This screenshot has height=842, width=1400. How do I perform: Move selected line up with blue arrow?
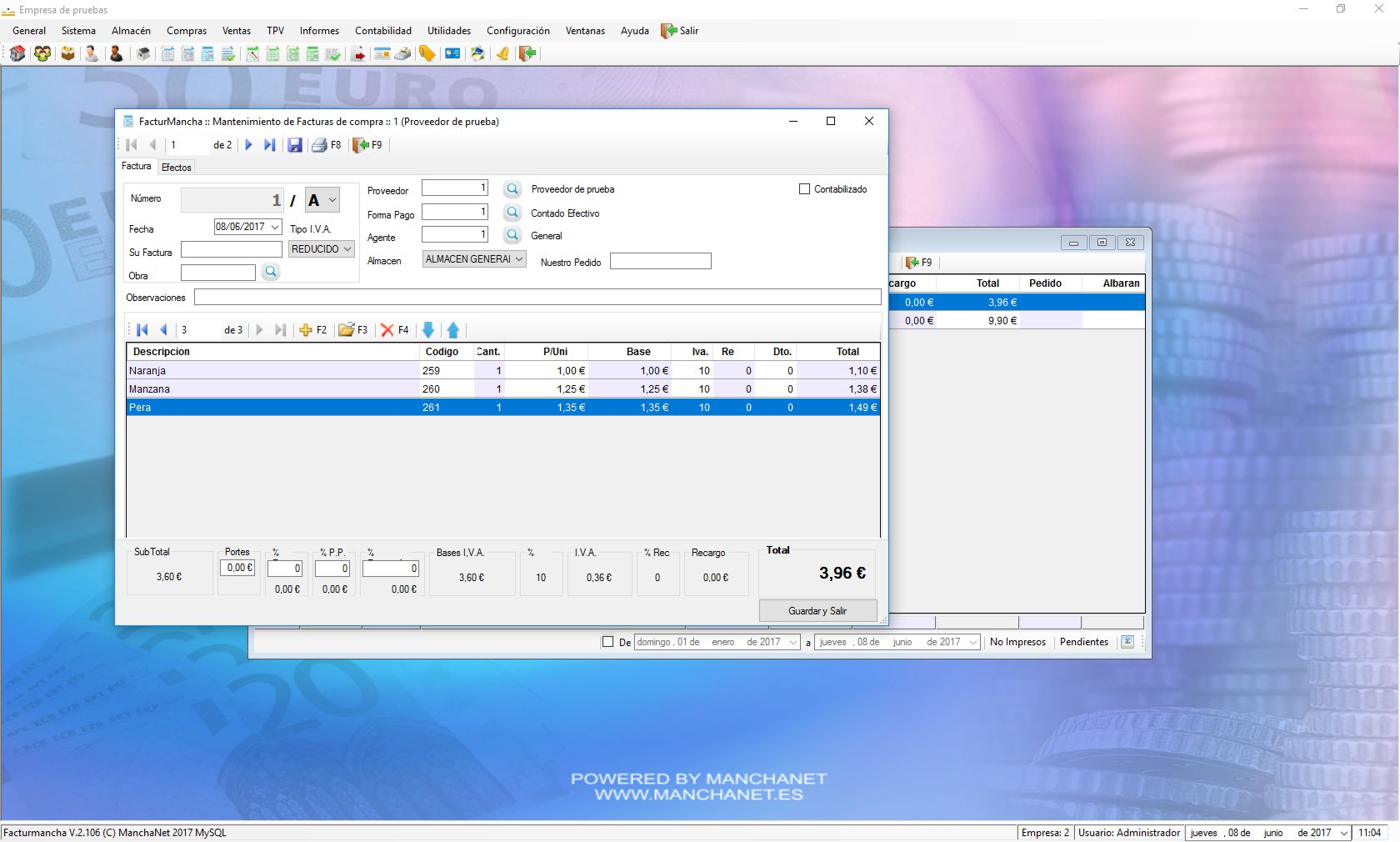tap(453, 330)
